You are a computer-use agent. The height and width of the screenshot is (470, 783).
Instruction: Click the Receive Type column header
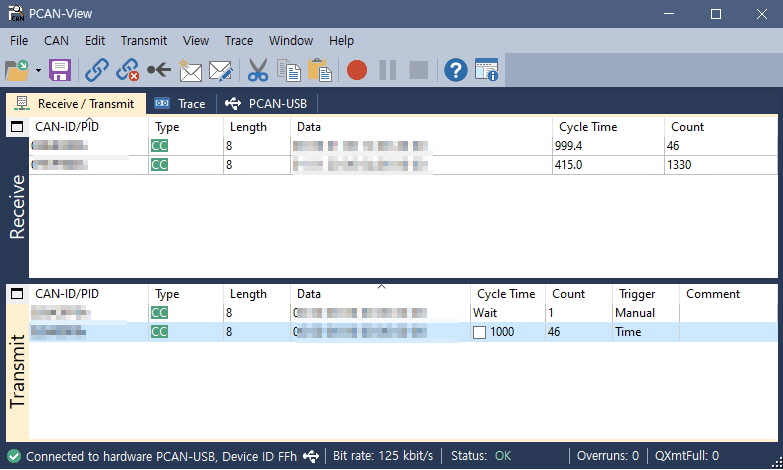pos(186,127)
